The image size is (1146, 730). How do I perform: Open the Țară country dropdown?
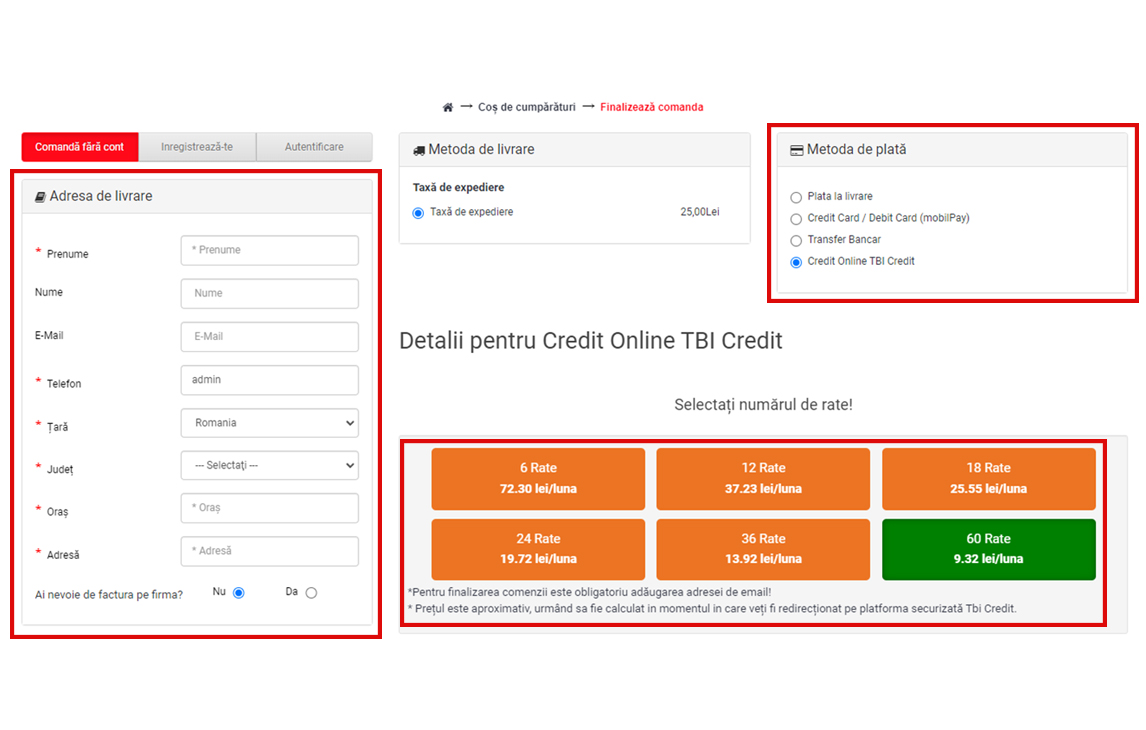pos(269,423)
